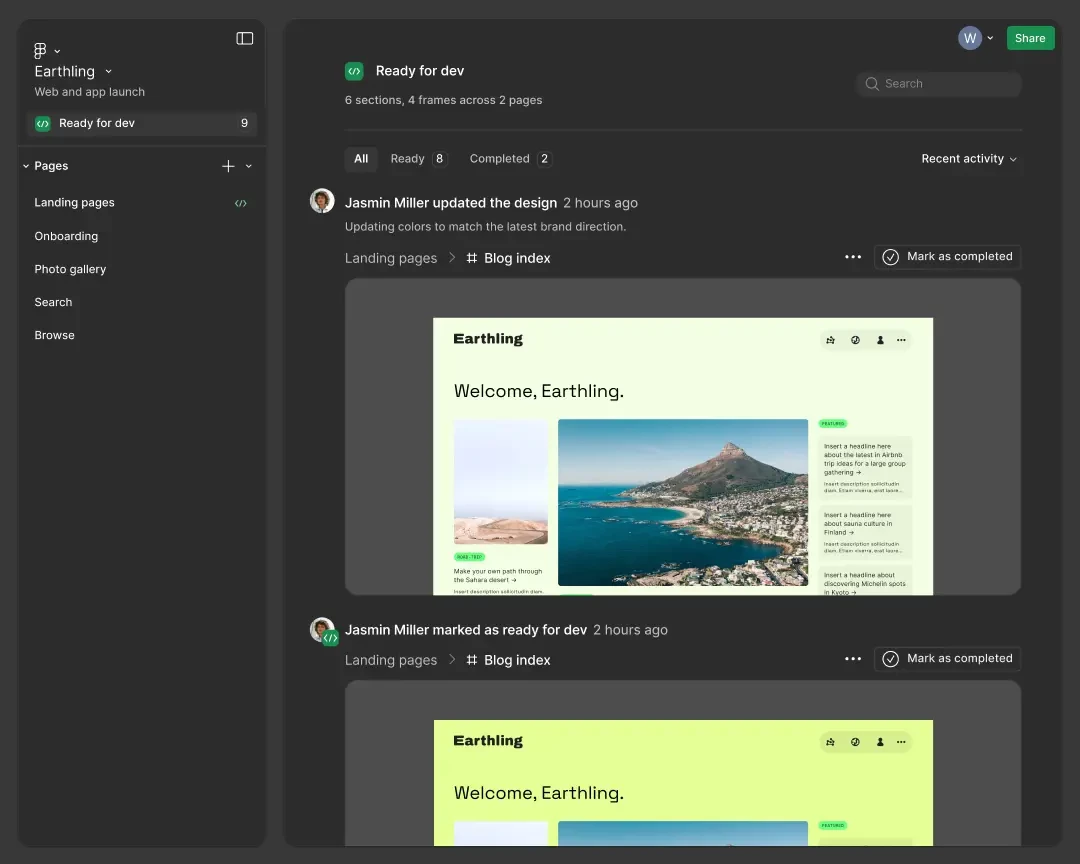The image size is (1080, 864).
Task: Click the green Share button
Action: click(x=1030, y=37)
